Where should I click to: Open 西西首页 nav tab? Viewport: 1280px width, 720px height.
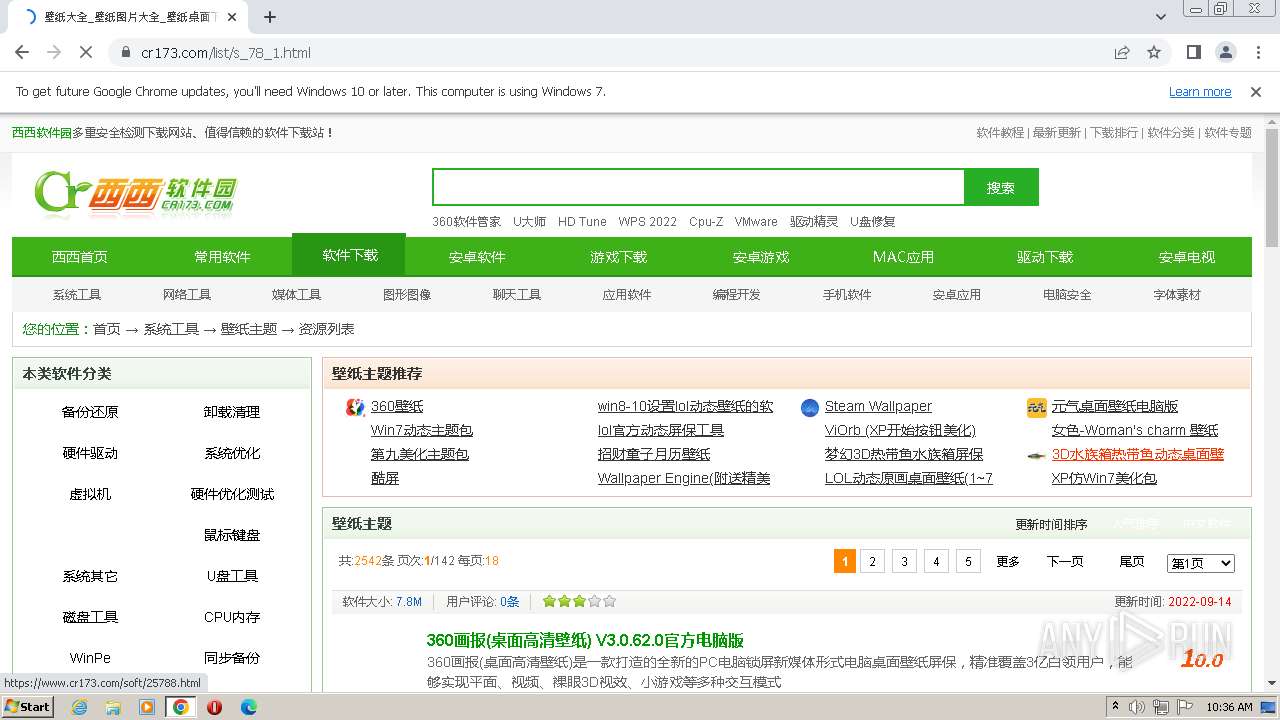pos(80,257)
